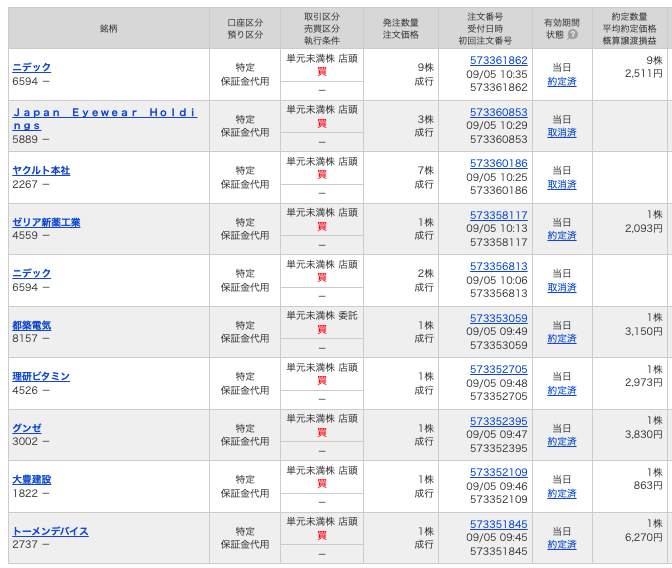The height and width of the screenshot is (568, 672).
Task: Click the 2,511円 average price cell
Action: coord(643,73)
